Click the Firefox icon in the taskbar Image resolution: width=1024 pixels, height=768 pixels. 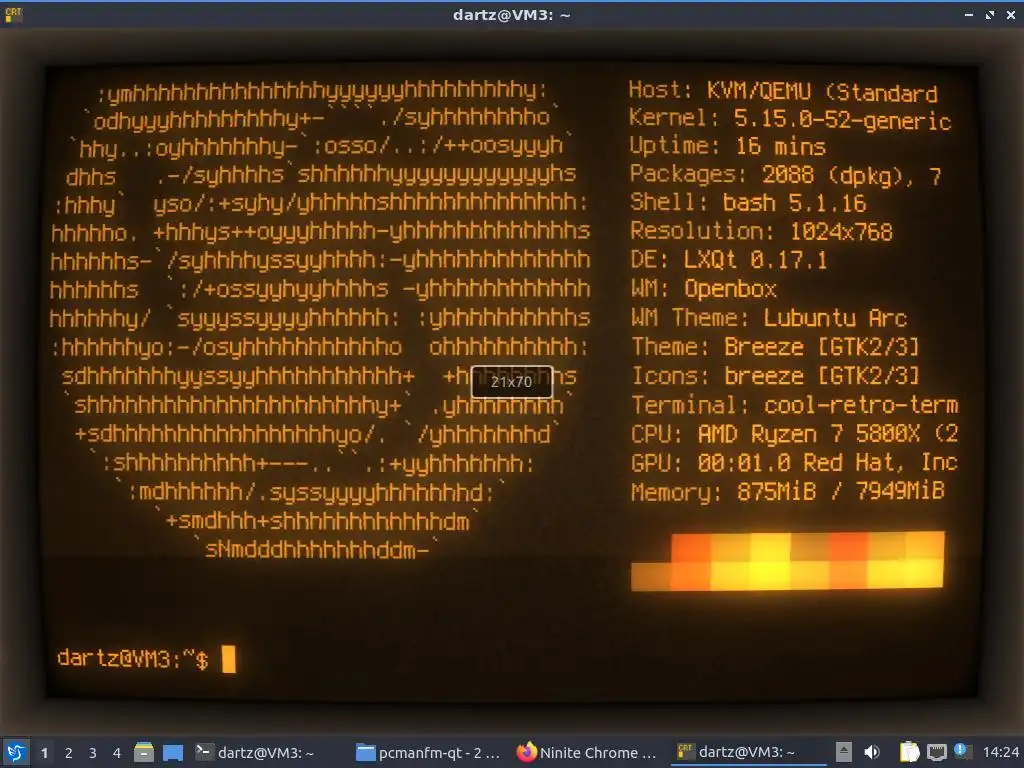(526, 752)
